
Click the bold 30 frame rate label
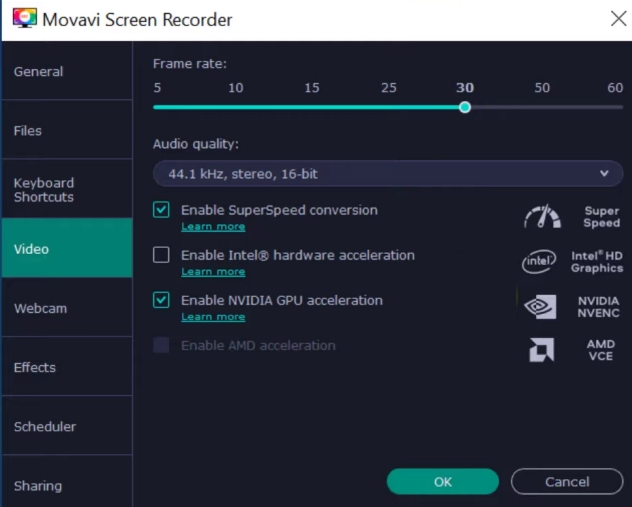click(x=465, y=87)
